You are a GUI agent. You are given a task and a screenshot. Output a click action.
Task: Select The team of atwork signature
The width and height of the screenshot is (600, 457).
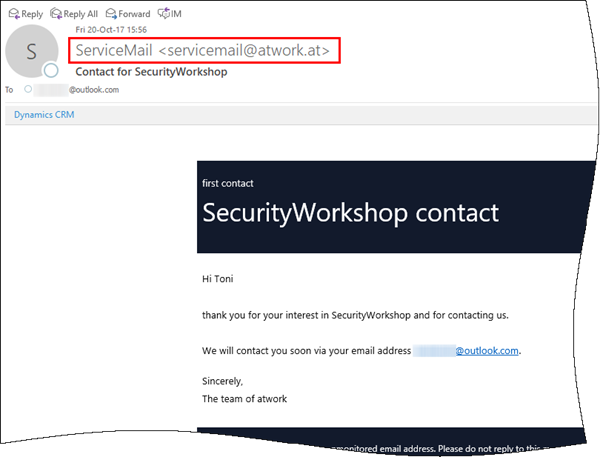[245, 399]
